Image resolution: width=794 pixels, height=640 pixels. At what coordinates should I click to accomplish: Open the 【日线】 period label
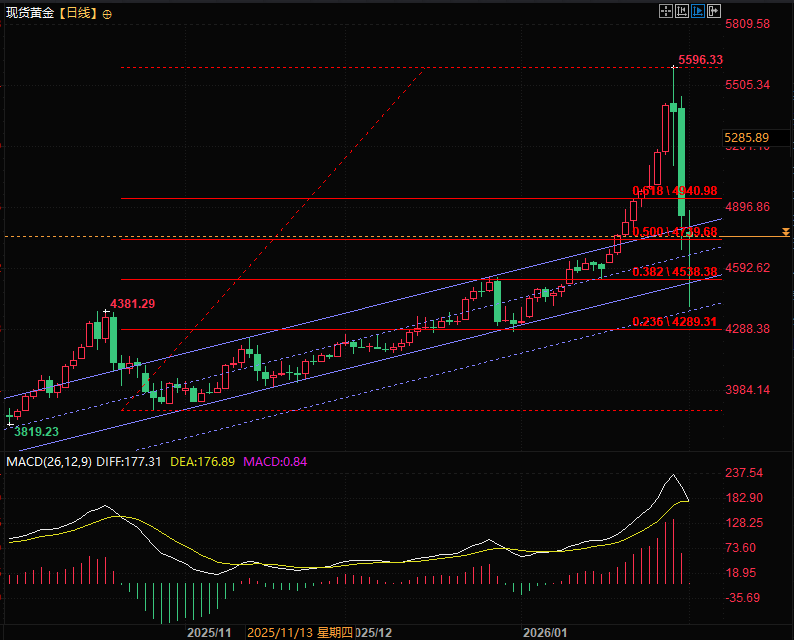78,13
